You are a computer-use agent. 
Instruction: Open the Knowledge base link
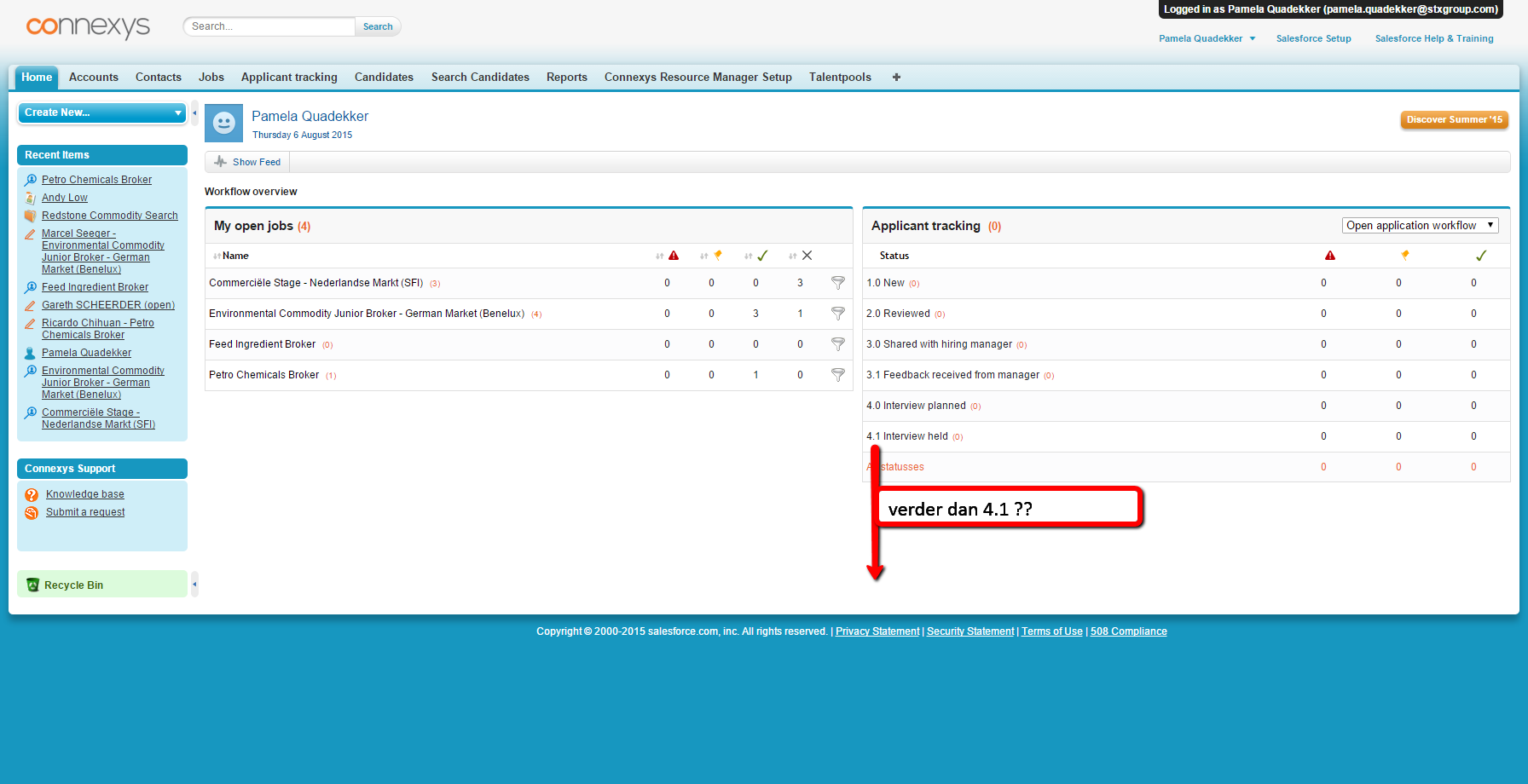[85, 494]
